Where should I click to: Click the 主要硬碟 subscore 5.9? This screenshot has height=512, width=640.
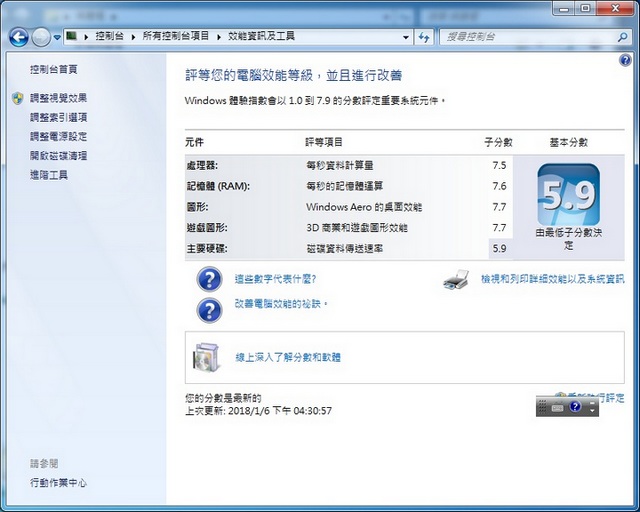tap(499, 249)
